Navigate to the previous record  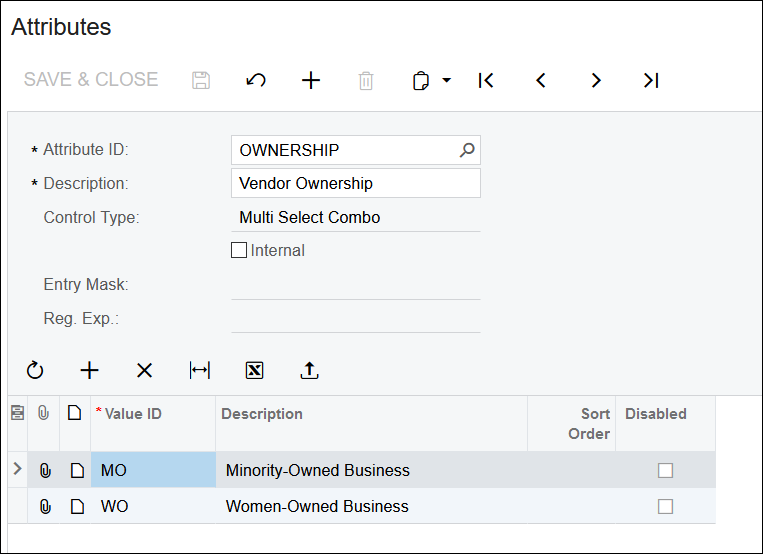[x=541, y=80]
